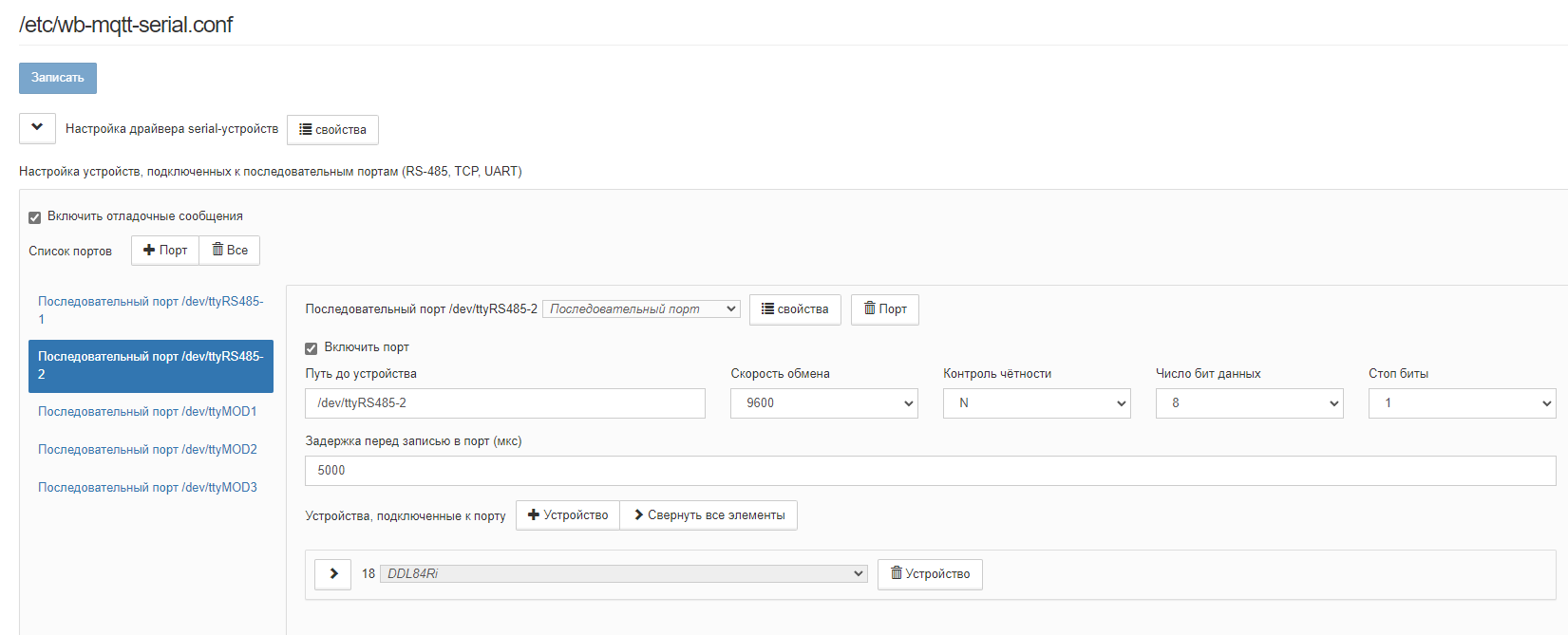Switch to the /dev/ttyMOD3 port tab
The width and height of the screenshot is (1568, 635).
tap(147, 488)
